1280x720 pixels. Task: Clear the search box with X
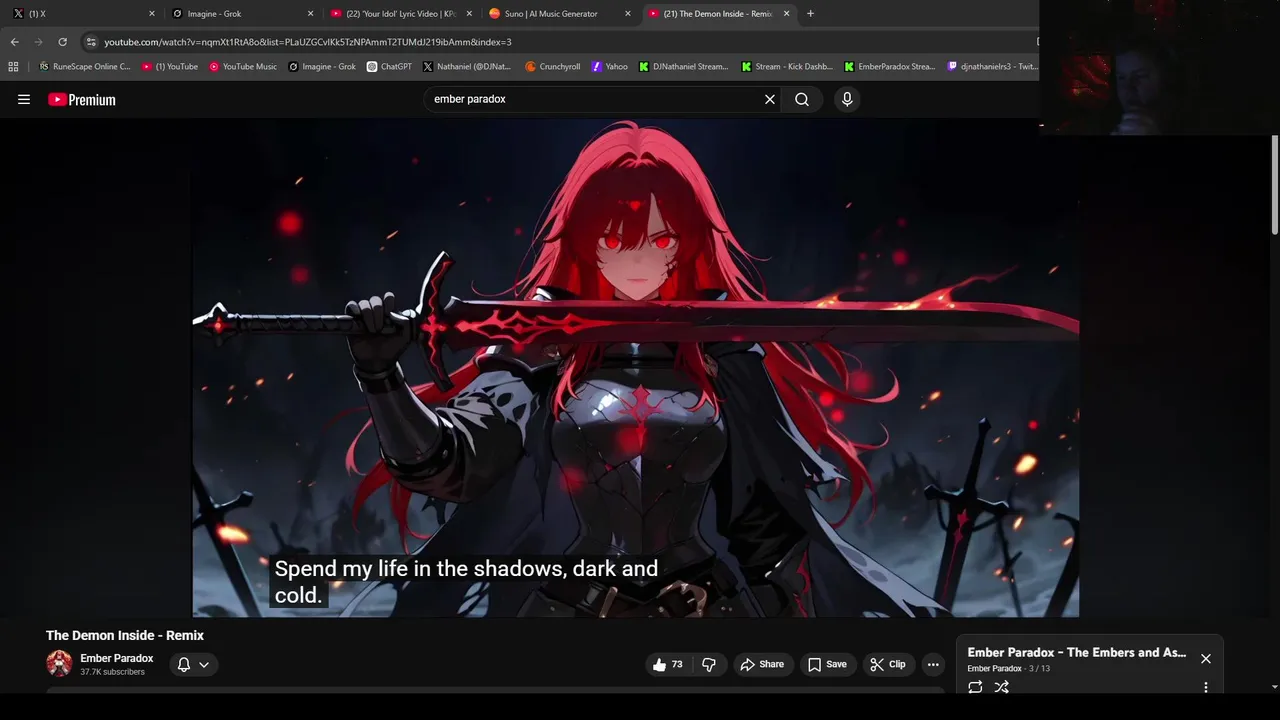point(770,99)
